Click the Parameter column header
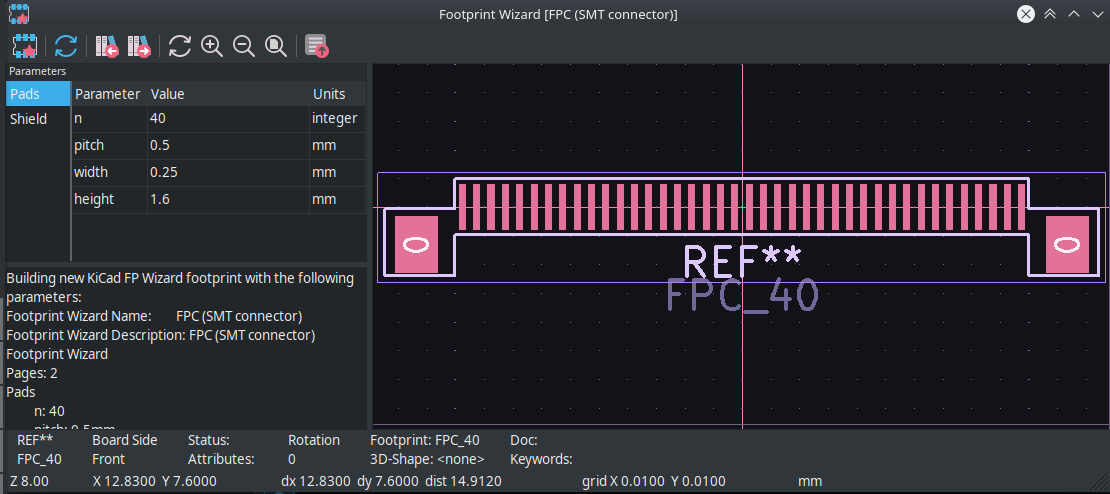This screenshot has height=494, width=1110. pos(108,94)
